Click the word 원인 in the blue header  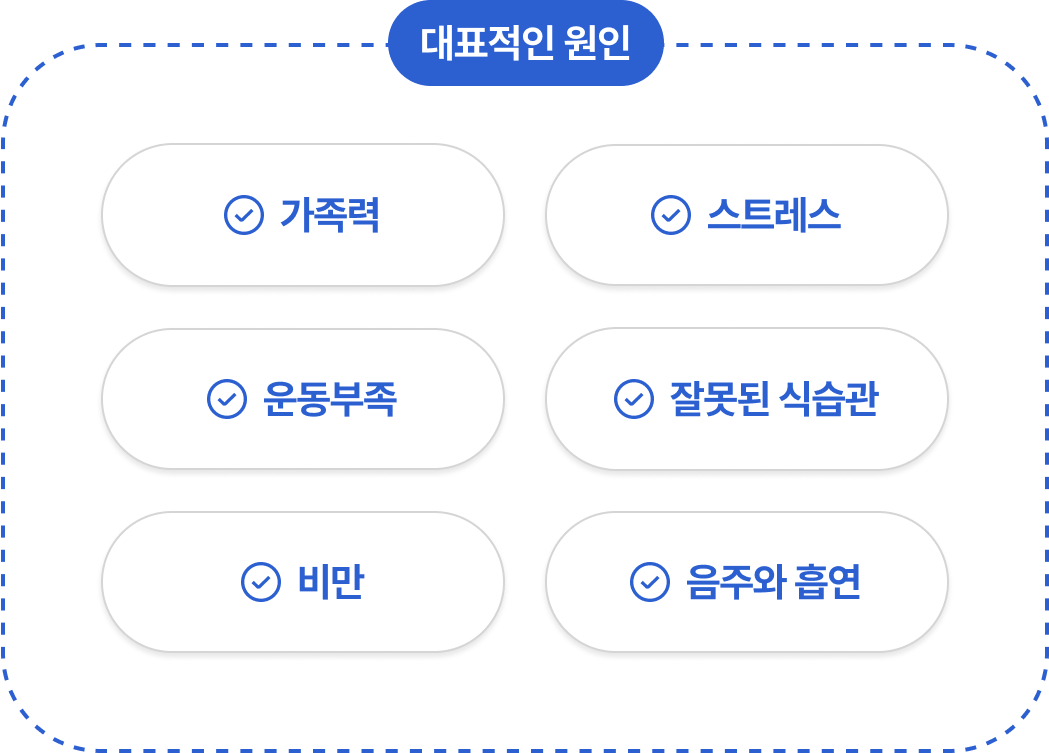(597, 43)
